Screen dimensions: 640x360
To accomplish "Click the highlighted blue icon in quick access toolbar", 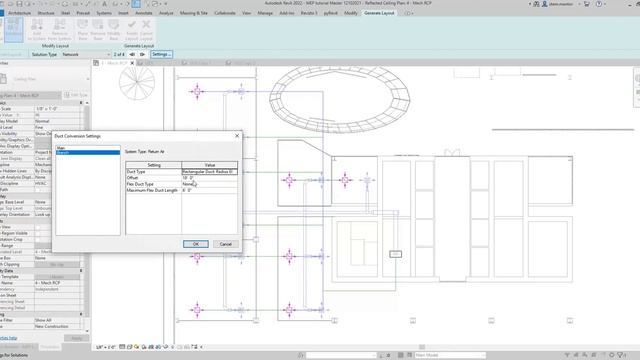I will 136,4.
